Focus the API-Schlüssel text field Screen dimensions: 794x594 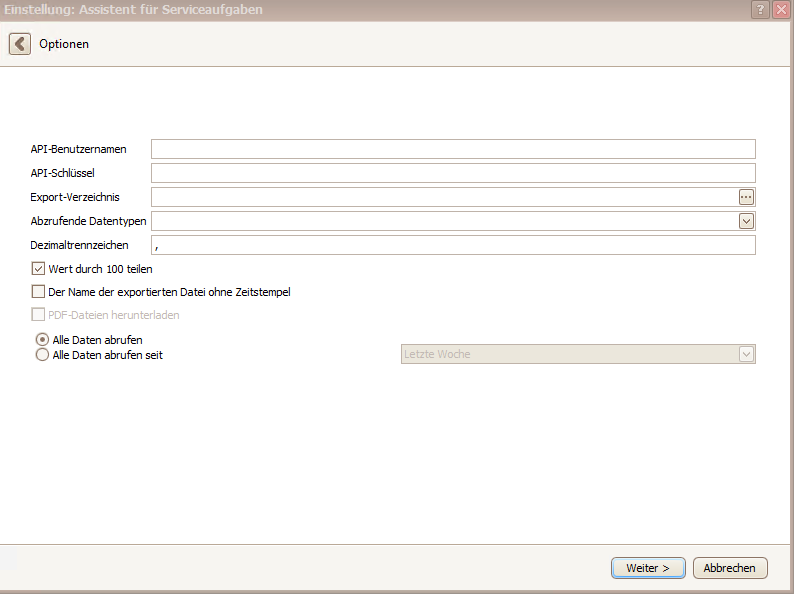453,173
